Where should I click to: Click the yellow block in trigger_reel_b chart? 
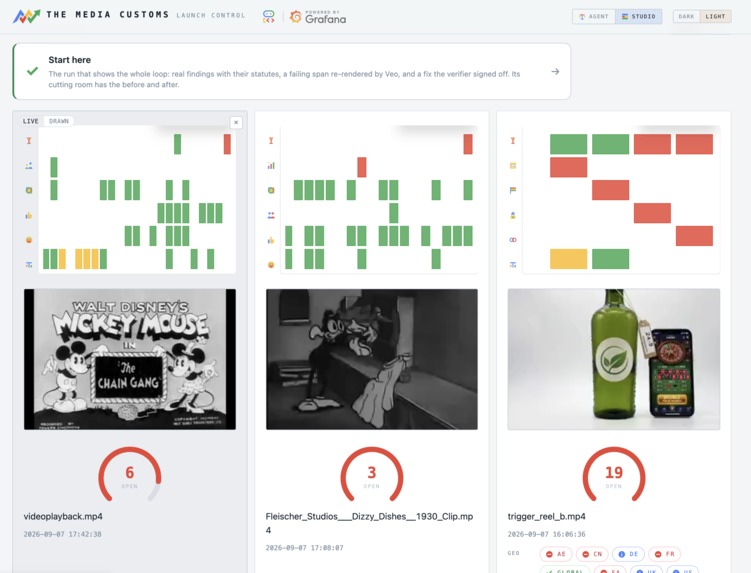point(569,259)
